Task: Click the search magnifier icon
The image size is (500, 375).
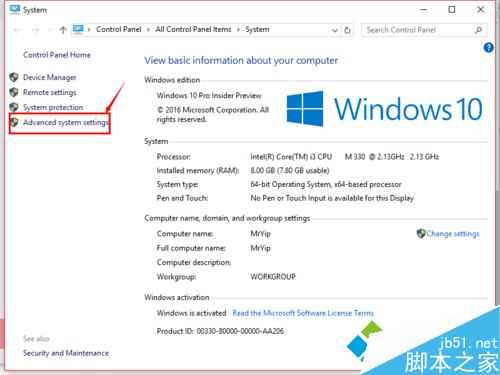Action: pos(478,30)
